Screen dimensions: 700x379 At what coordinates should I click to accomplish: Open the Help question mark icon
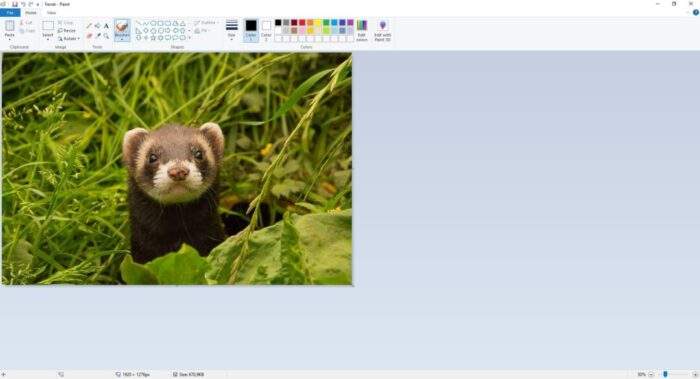pos(696,12)
